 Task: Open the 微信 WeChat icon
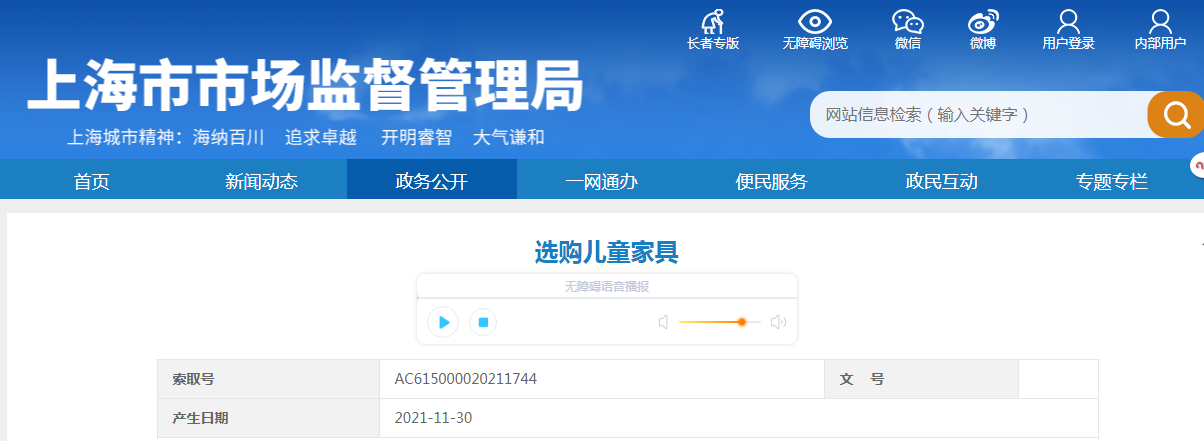(908, 22)
